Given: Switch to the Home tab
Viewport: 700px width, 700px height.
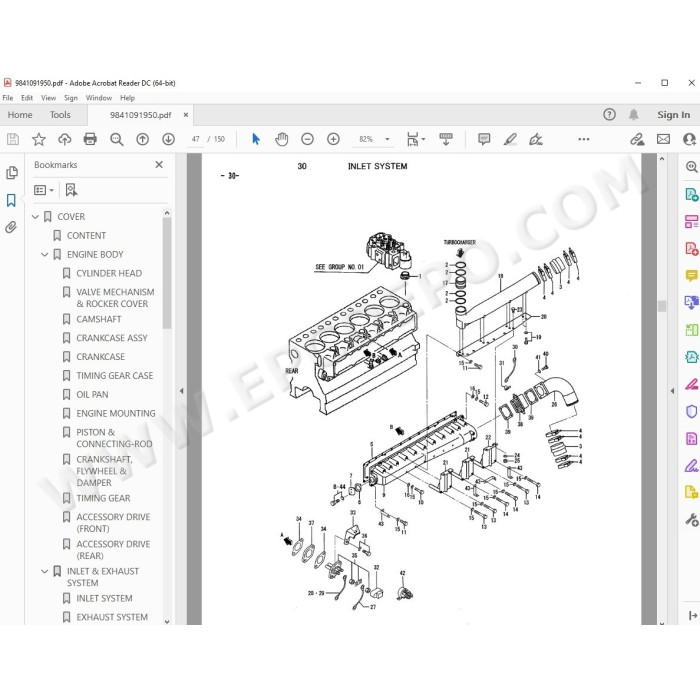Looking at the screenshot, I should click(x=20, y=115).
